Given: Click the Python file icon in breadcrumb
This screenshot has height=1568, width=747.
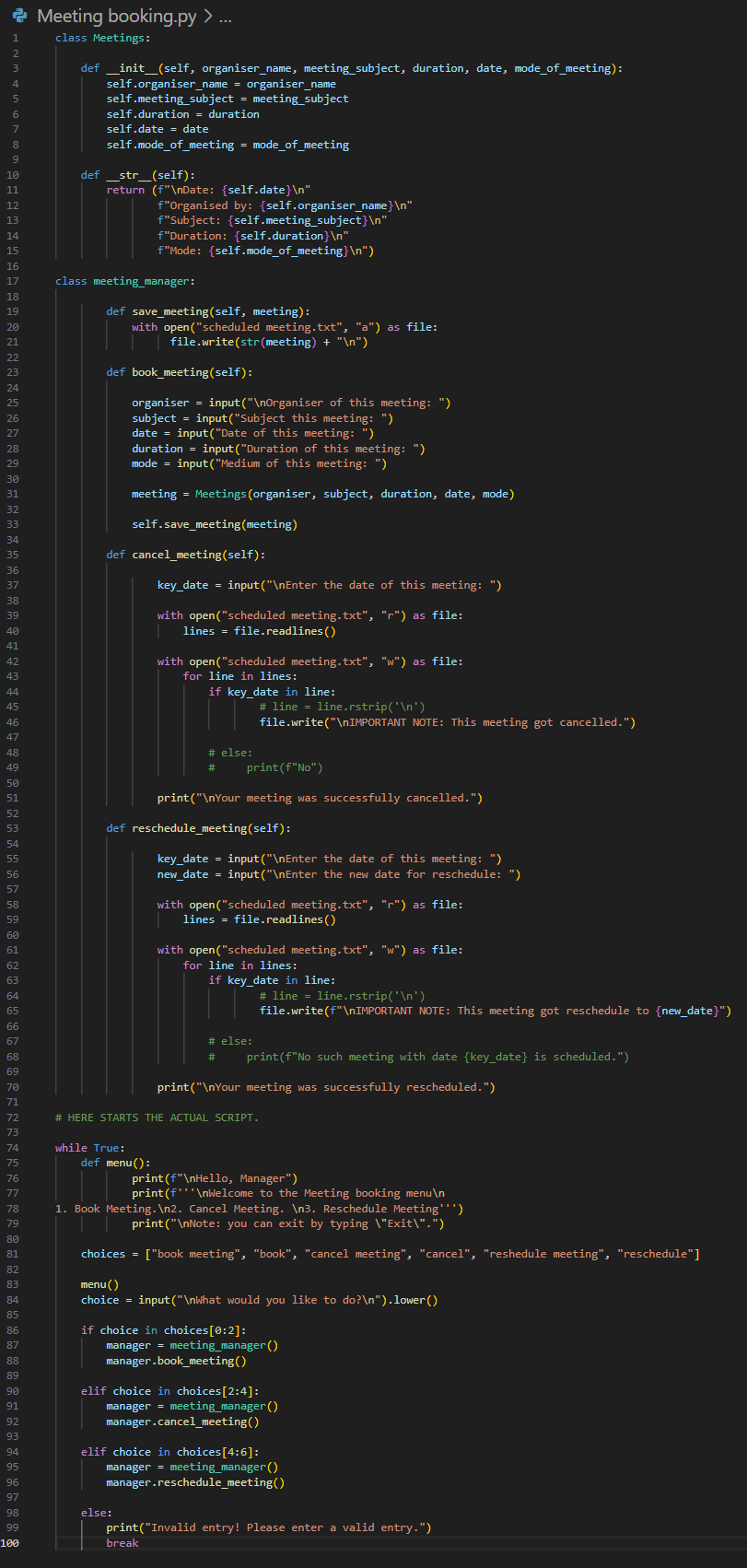Looking at the screenshot, I should click(x=20, y=17).
